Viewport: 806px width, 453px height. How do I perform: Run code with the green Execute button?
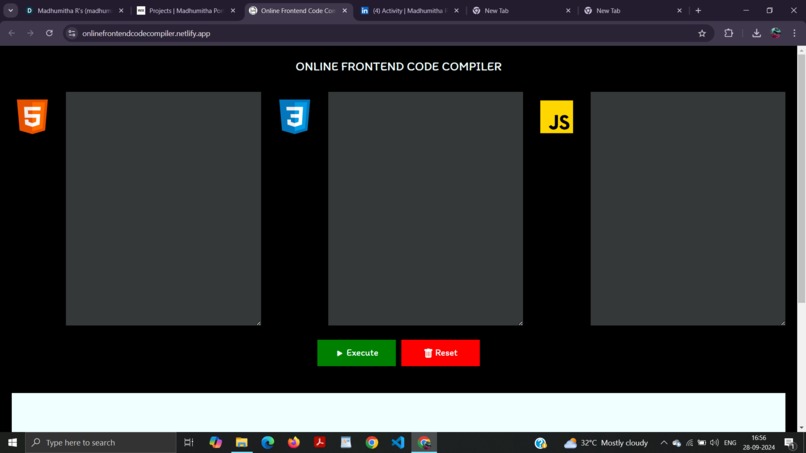pos(356,353)
